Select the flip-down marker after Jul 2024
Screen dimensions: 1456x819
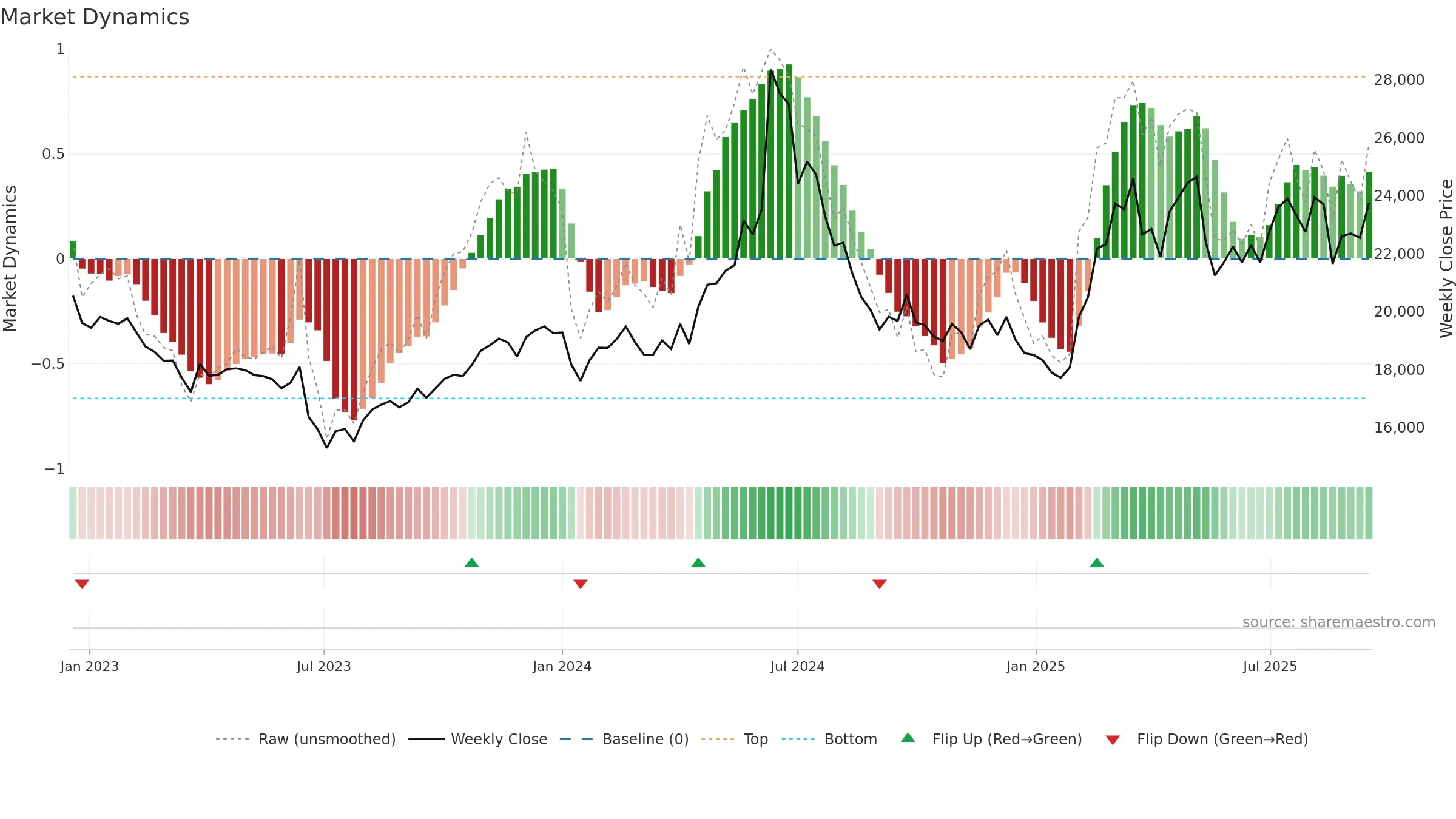tap(880, 584)
